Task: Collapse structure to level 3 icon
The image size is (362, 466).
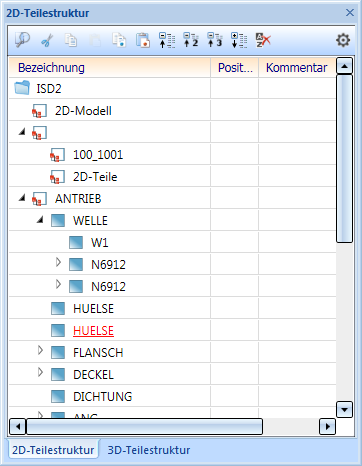Action: [x=215, y=40]
